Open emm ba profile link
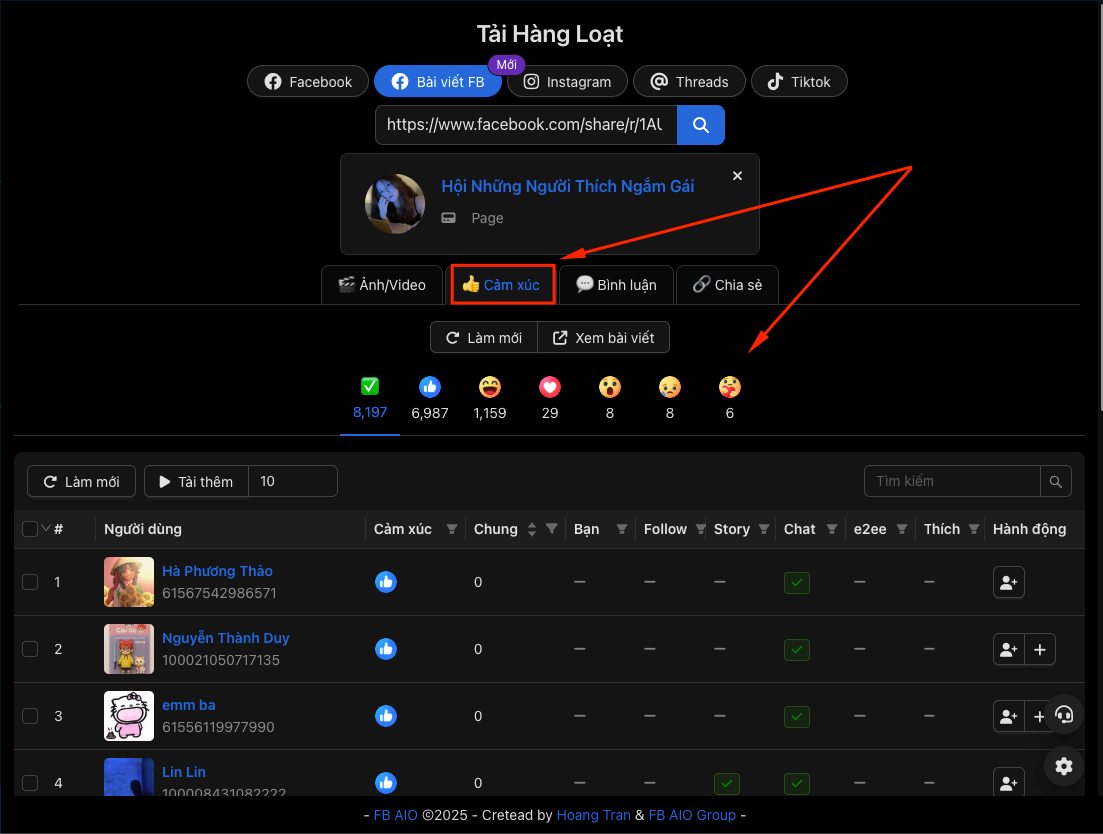The image size is (1103, 834). [189, 705]
